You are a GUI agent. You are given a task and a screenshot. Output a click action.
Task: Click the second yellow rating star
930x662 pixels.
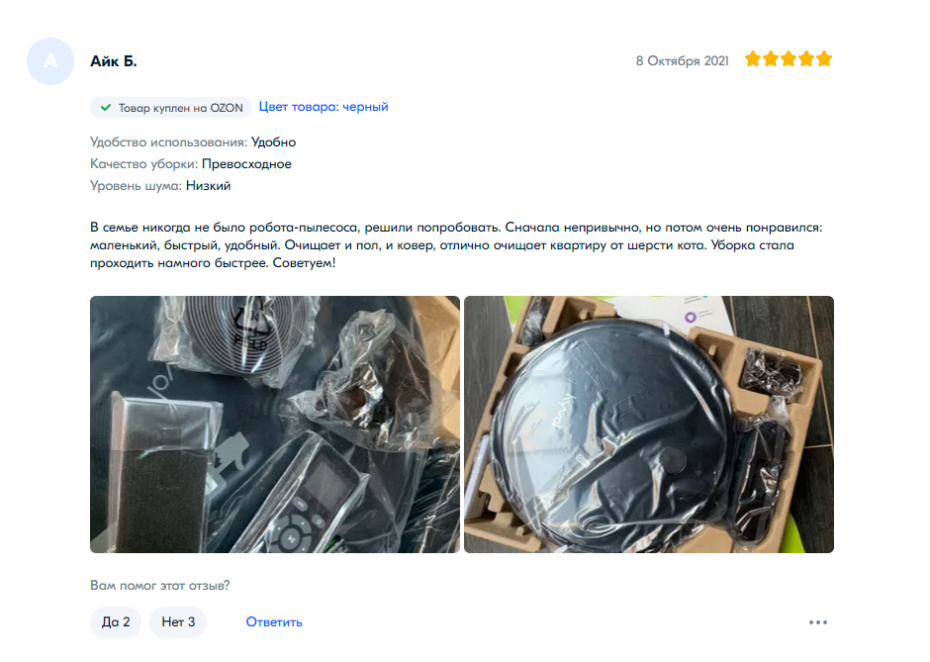[770, 59]
